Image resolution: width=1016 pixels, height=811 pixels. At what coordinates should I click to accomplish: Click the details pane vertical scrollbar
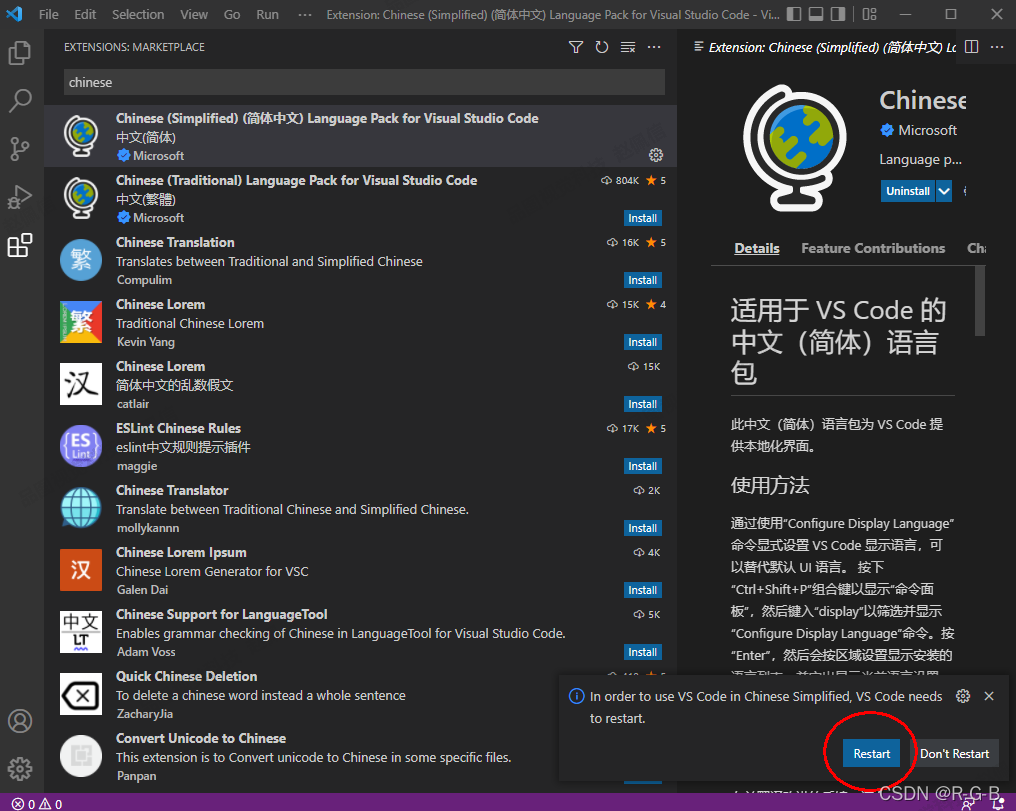(980, 301)
